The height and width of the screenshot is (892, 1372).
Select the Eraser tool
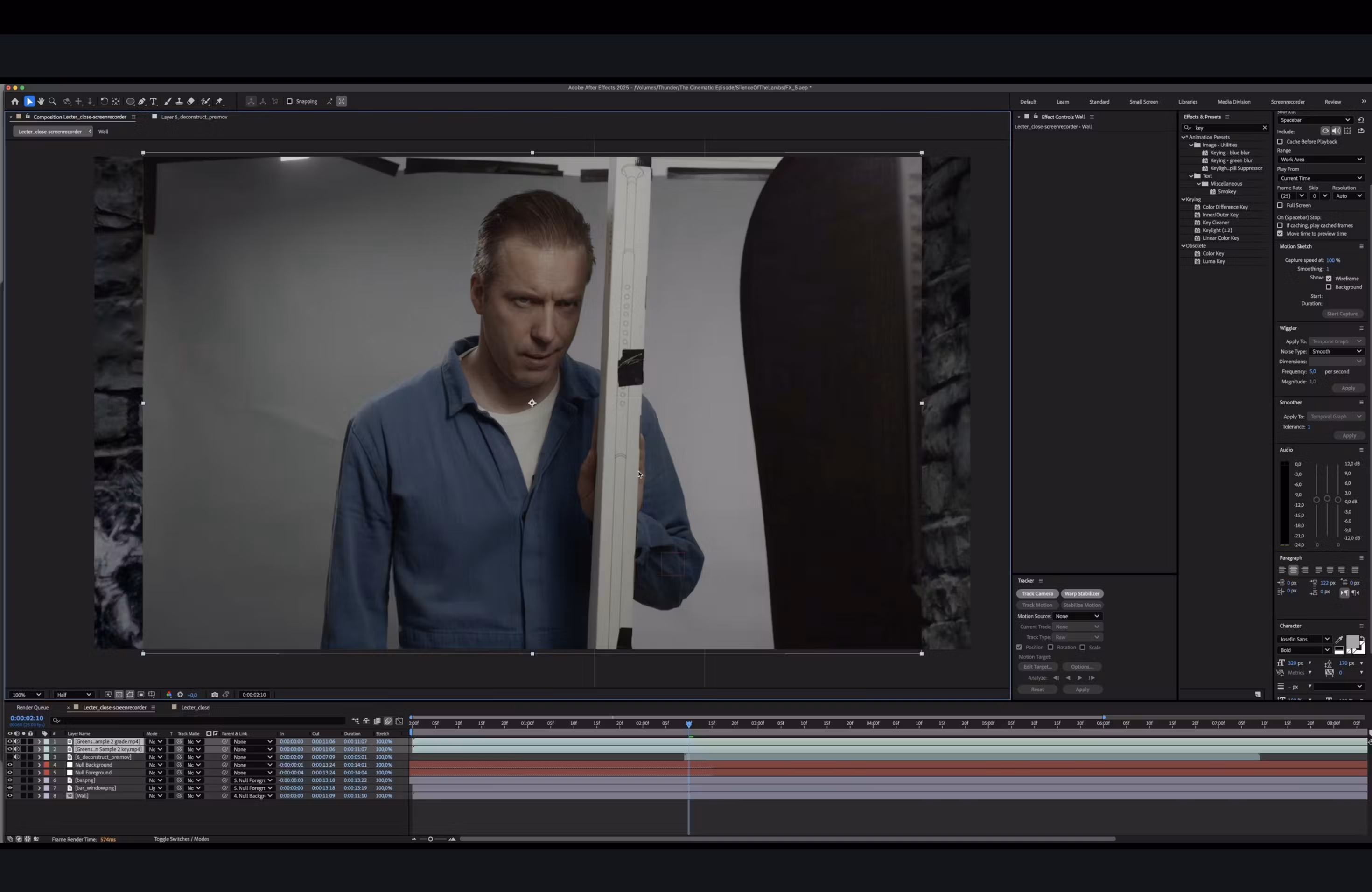tap(191, 101)
